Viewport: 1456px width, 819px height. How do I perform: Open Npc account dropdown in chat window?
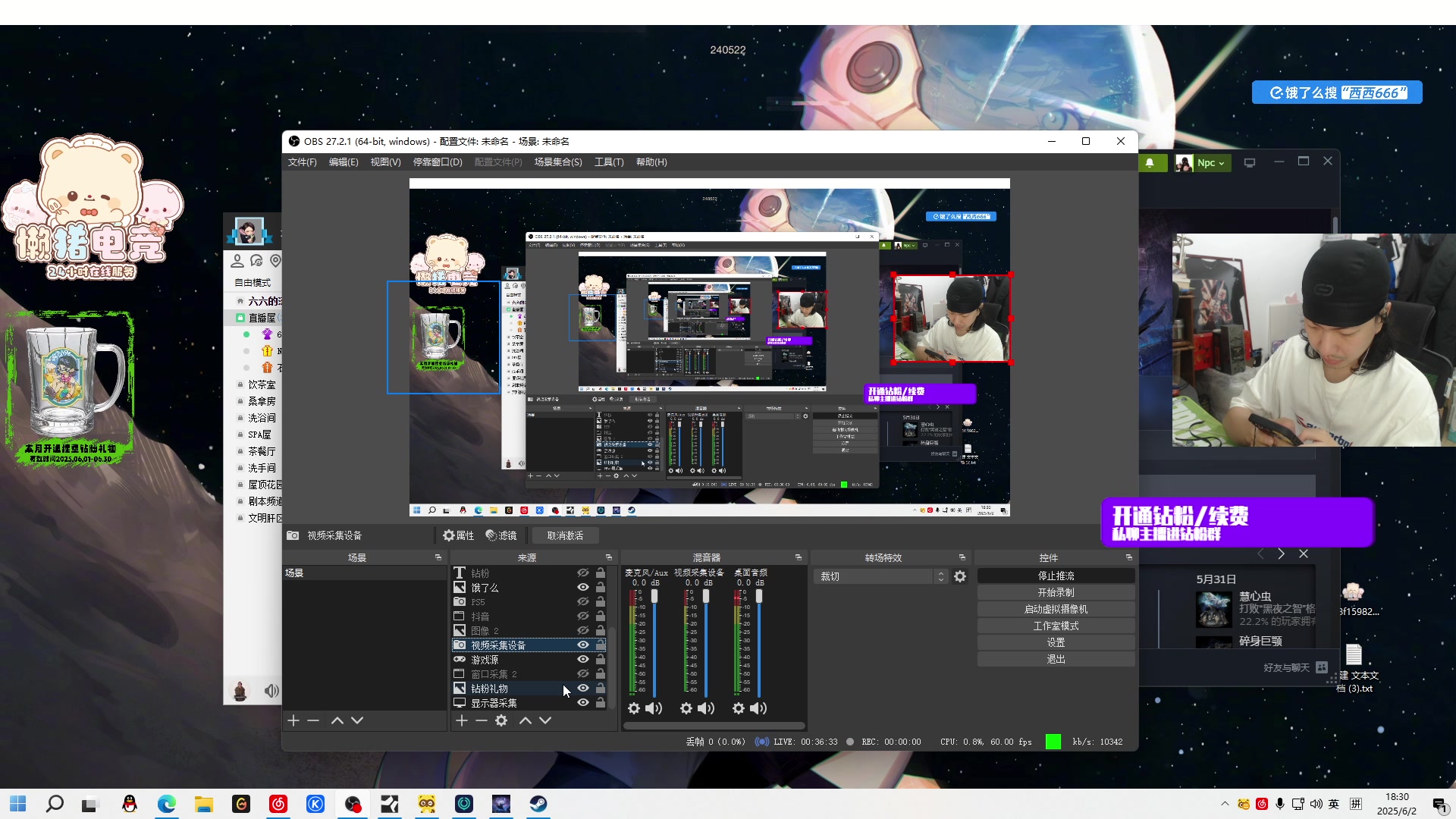(1211, 163)
